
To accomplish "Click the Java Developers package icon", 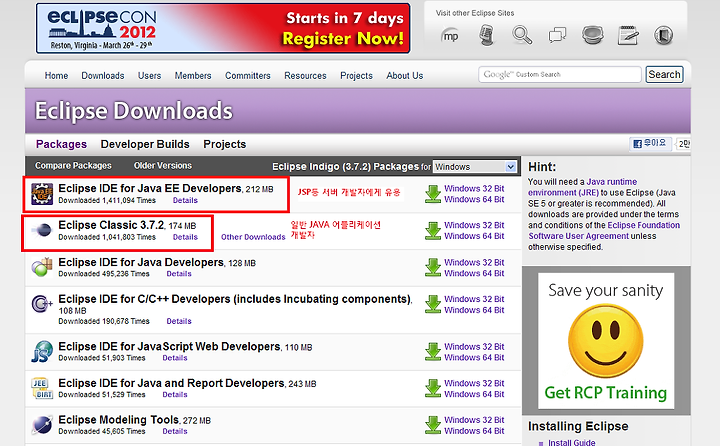I will (x=42, y=267).
